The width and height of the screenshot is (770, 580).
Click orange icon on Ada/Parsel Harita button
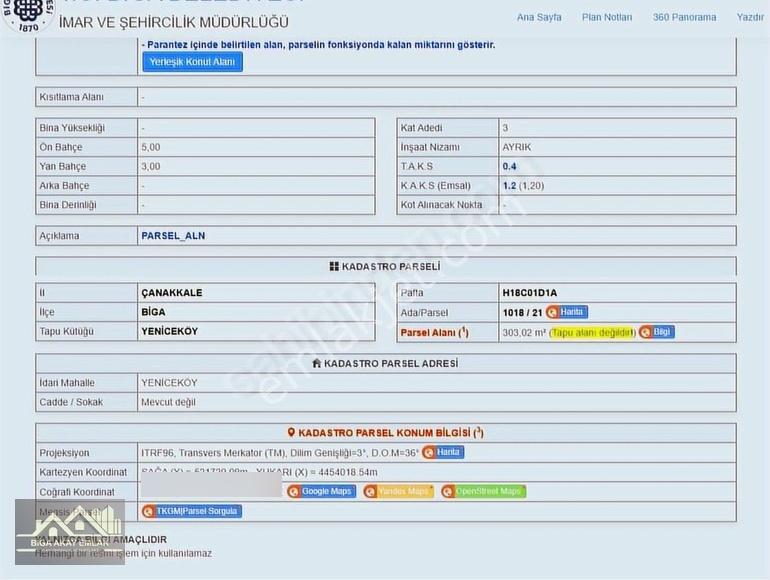tap(552, 312)
